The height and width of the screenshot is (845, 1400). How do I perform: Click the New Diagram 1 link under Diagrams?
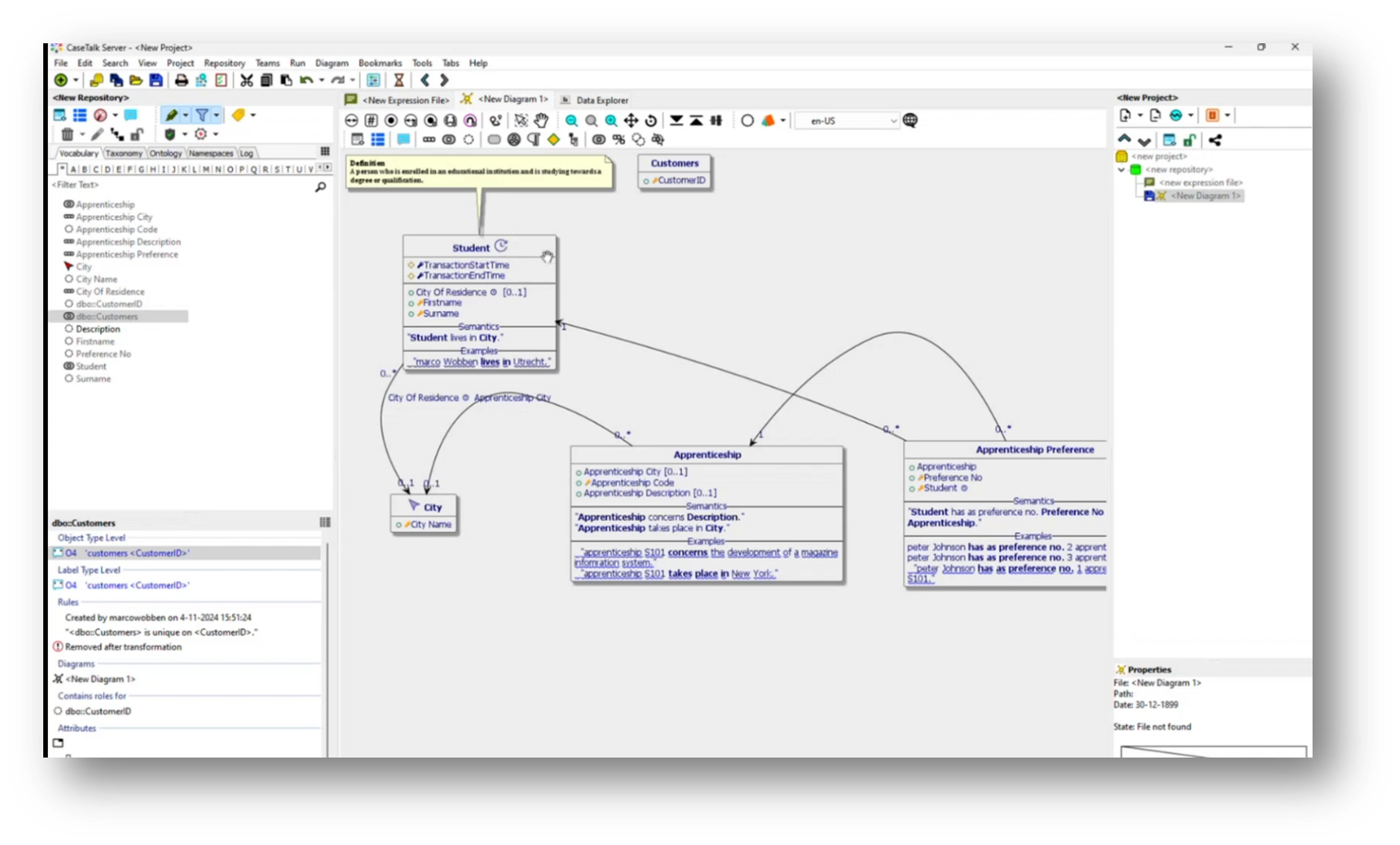click(100, 679)
